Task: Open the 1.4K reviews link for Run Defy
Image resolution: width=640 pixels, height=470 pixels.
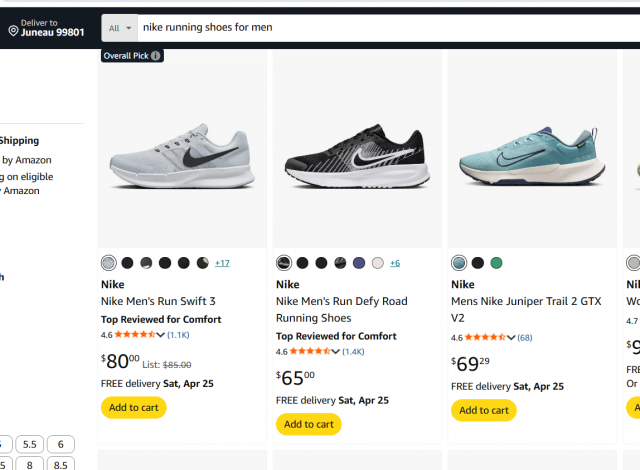Action: pos(354,352)
